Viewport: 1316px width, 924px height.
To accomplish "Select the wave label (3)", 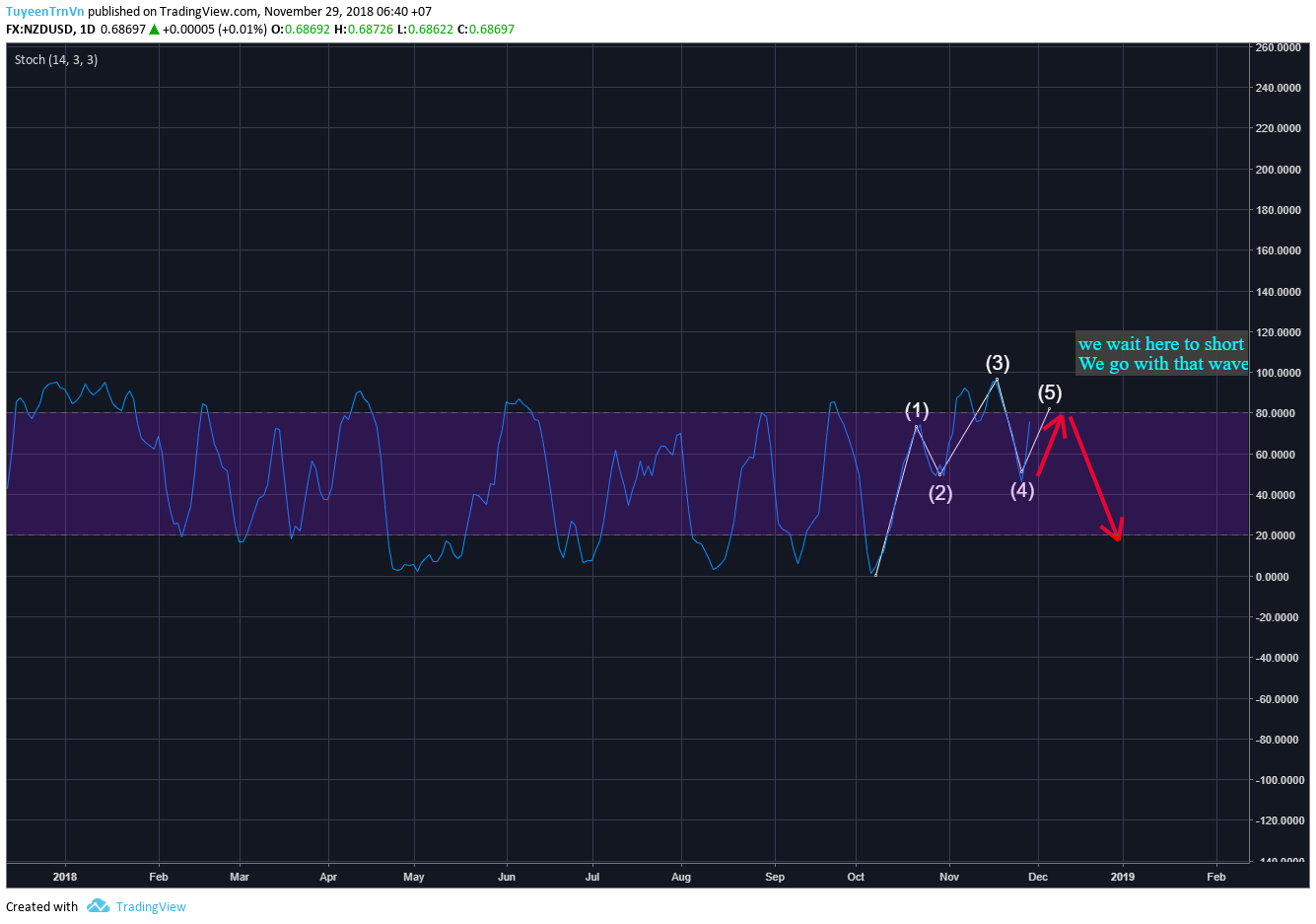I will tap(998, 363).
